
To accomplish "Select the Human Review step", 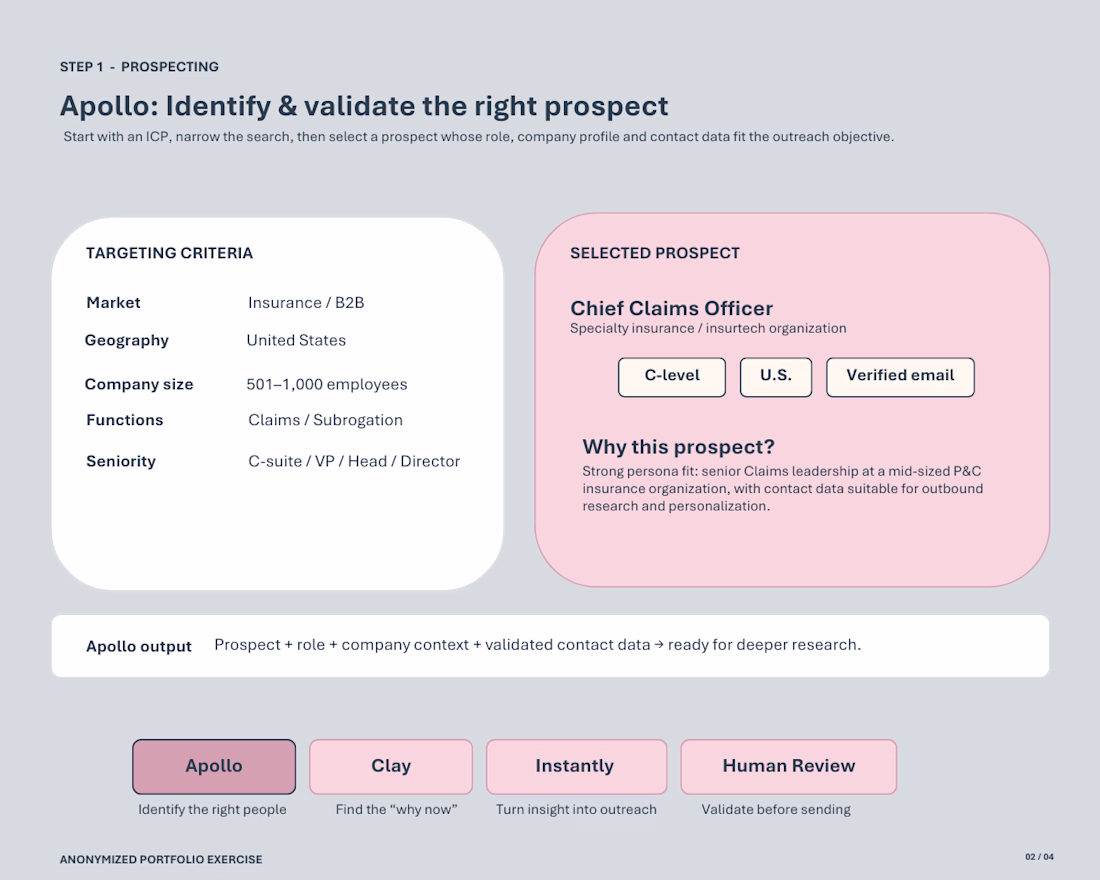I will point(789,766).
